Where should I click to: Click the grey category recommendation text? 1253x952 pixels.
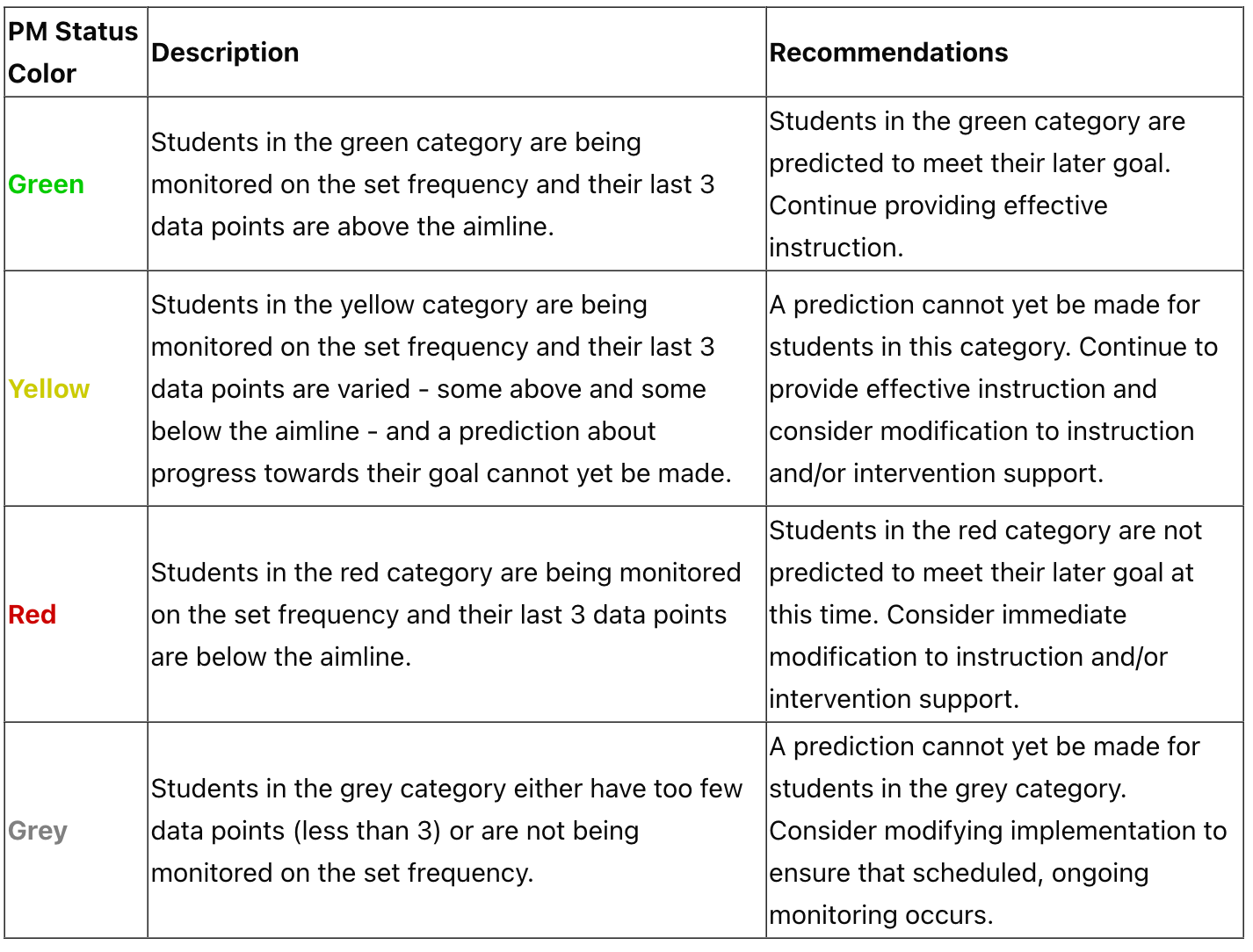[x=998, y=831]
